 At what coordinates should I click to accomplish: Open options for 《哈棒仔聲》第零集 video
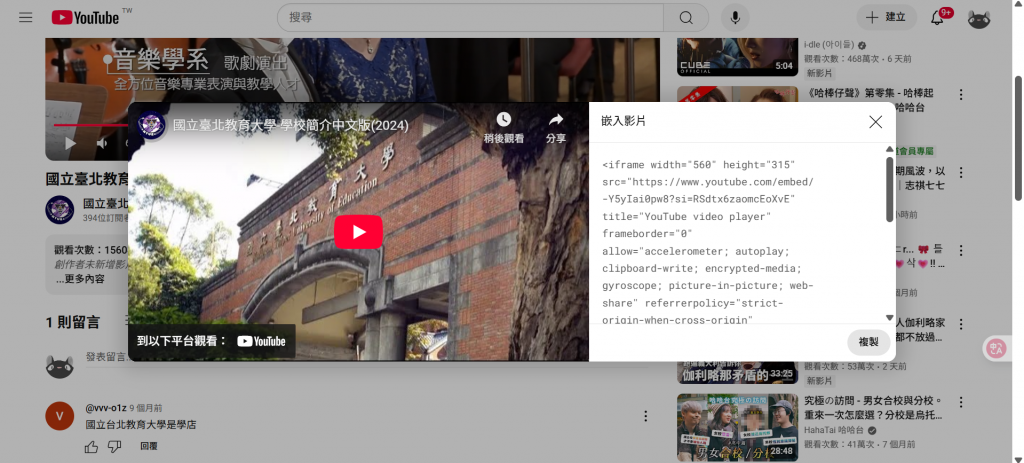tap(961, 94)
